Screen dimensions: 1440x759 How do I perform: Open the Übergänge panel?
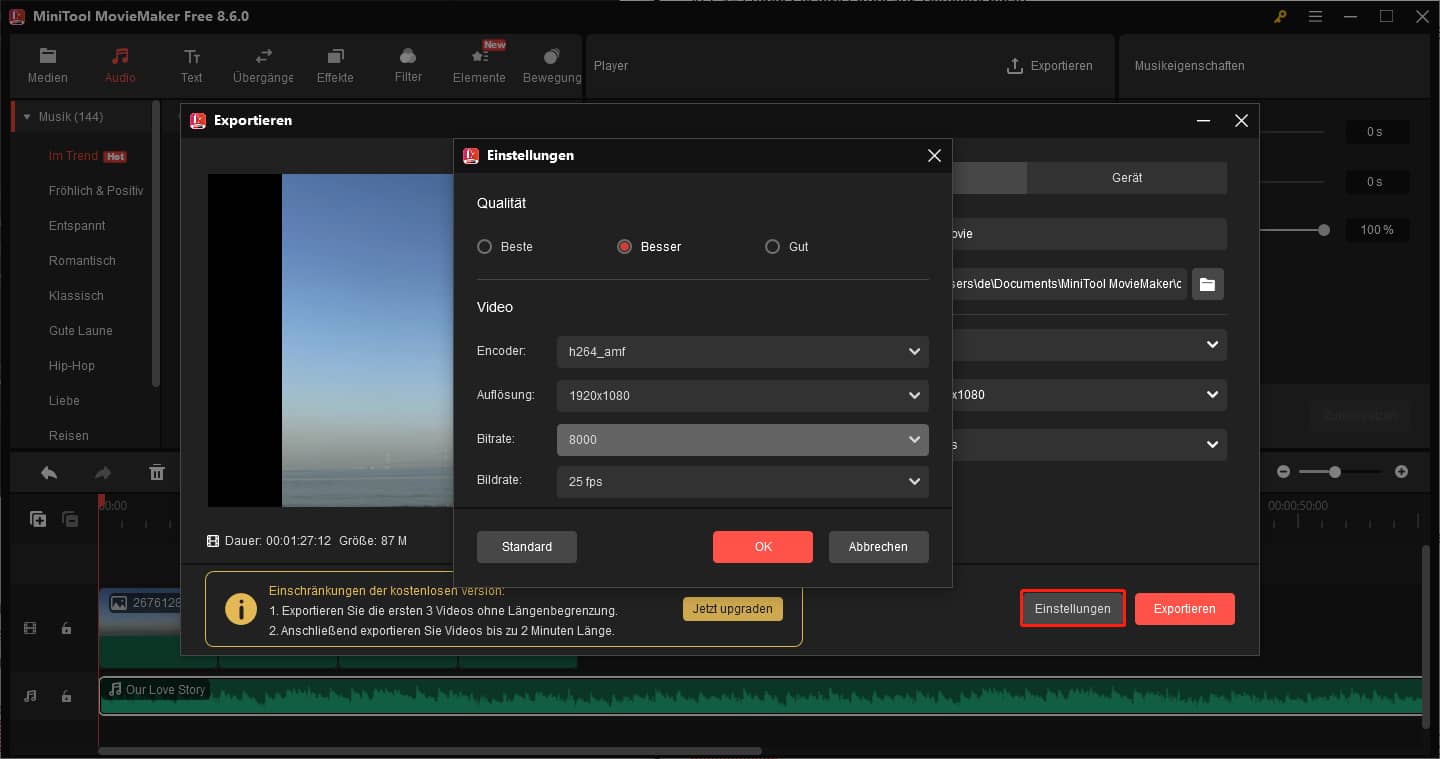[x=262, y=65]
